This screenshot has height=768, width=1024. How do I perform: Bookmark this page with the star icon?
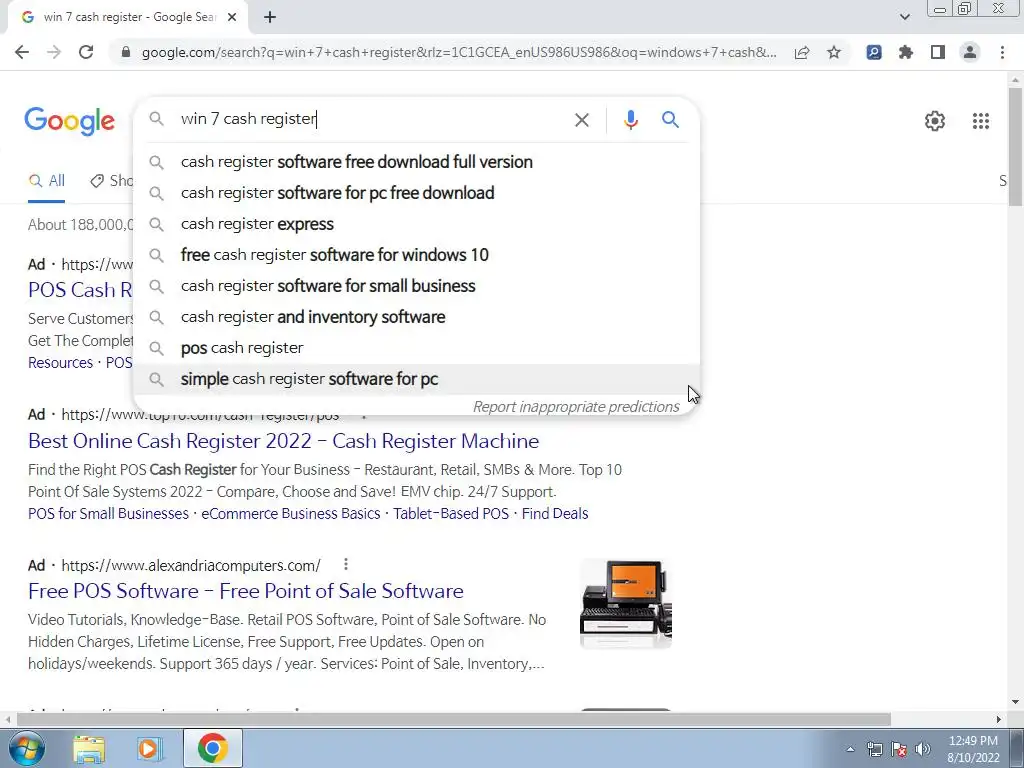[x=834, y=52]
